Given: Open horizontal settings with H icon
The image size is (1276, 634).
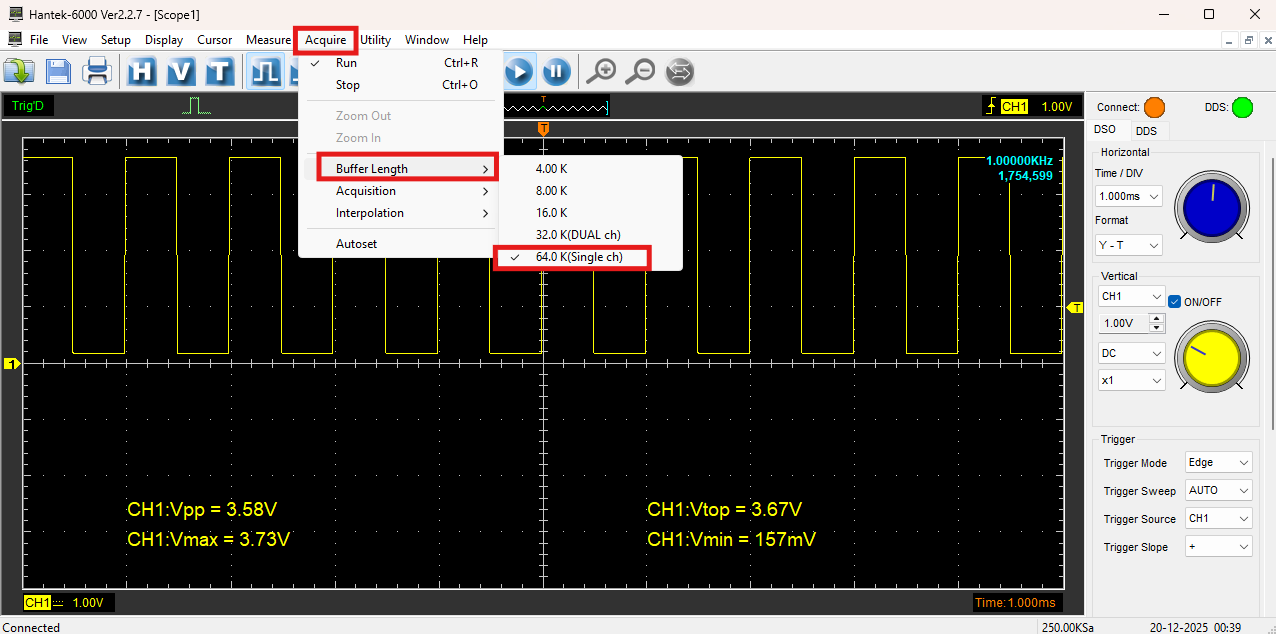Looking at the screenshot, I should (x=143, y=71).
